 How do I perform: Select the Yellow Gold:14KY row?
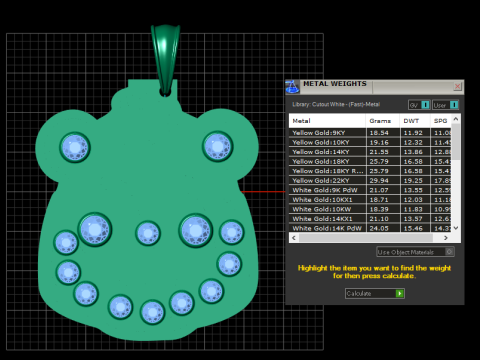coord(370,152)
